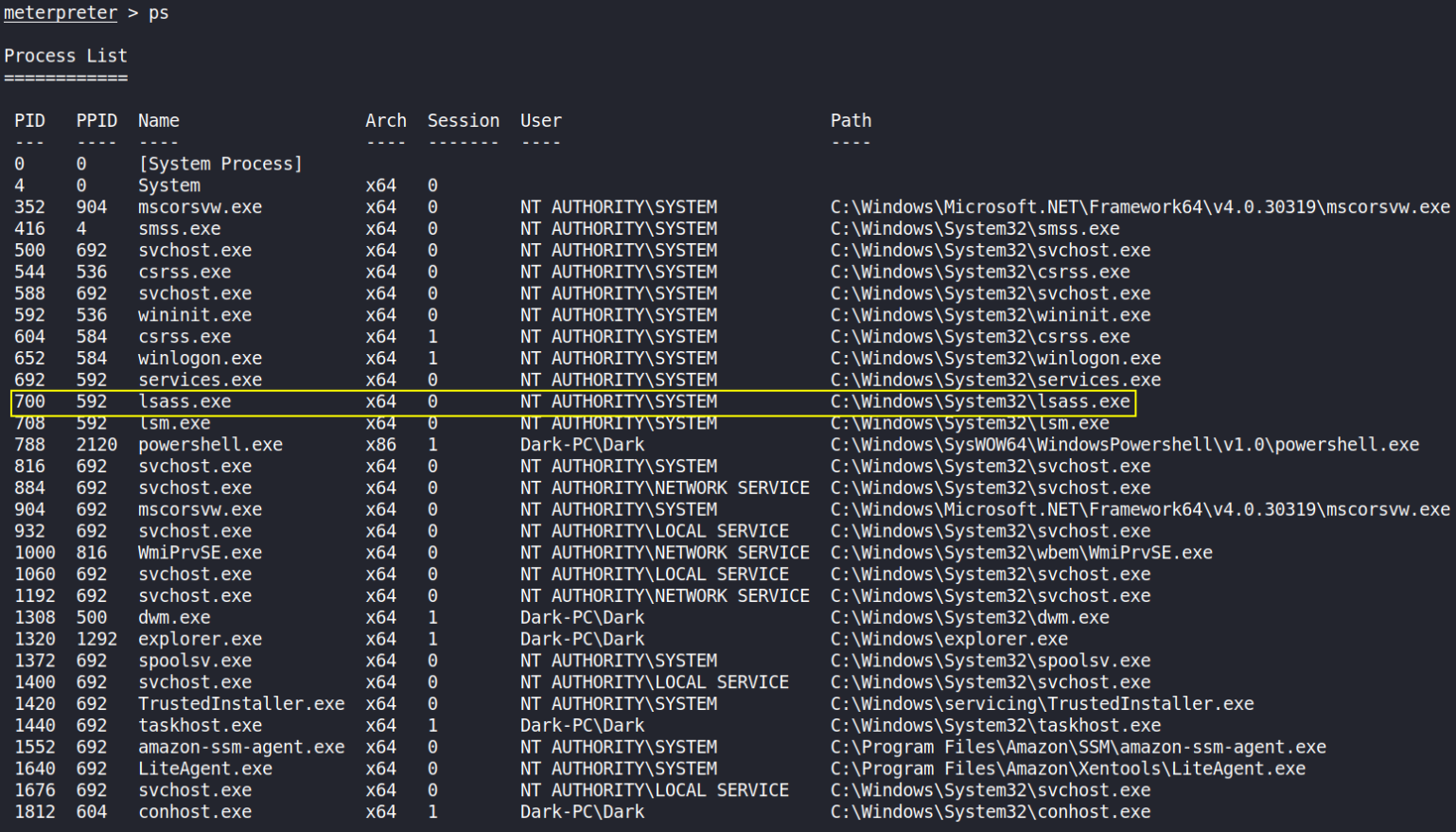
Task: Click PPID 1292 of explorer.exe
Action: 96,639
